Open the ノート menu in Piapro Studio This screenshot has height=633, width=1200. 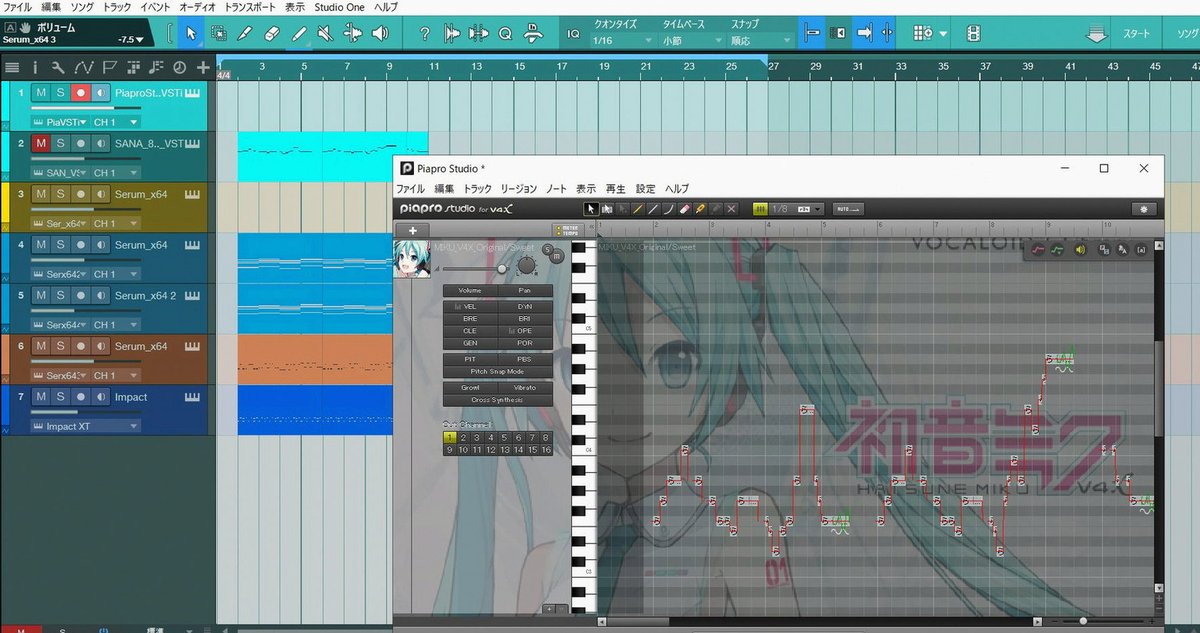point(556,188)
